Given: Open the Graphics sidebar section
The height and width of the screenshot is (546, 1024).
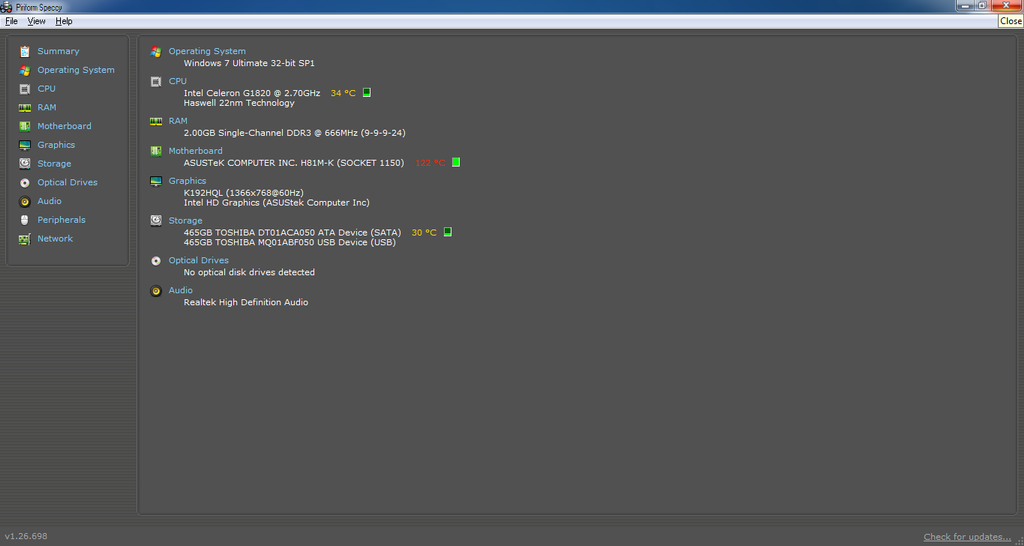Looking at the screenshot, I should [56, 145].
